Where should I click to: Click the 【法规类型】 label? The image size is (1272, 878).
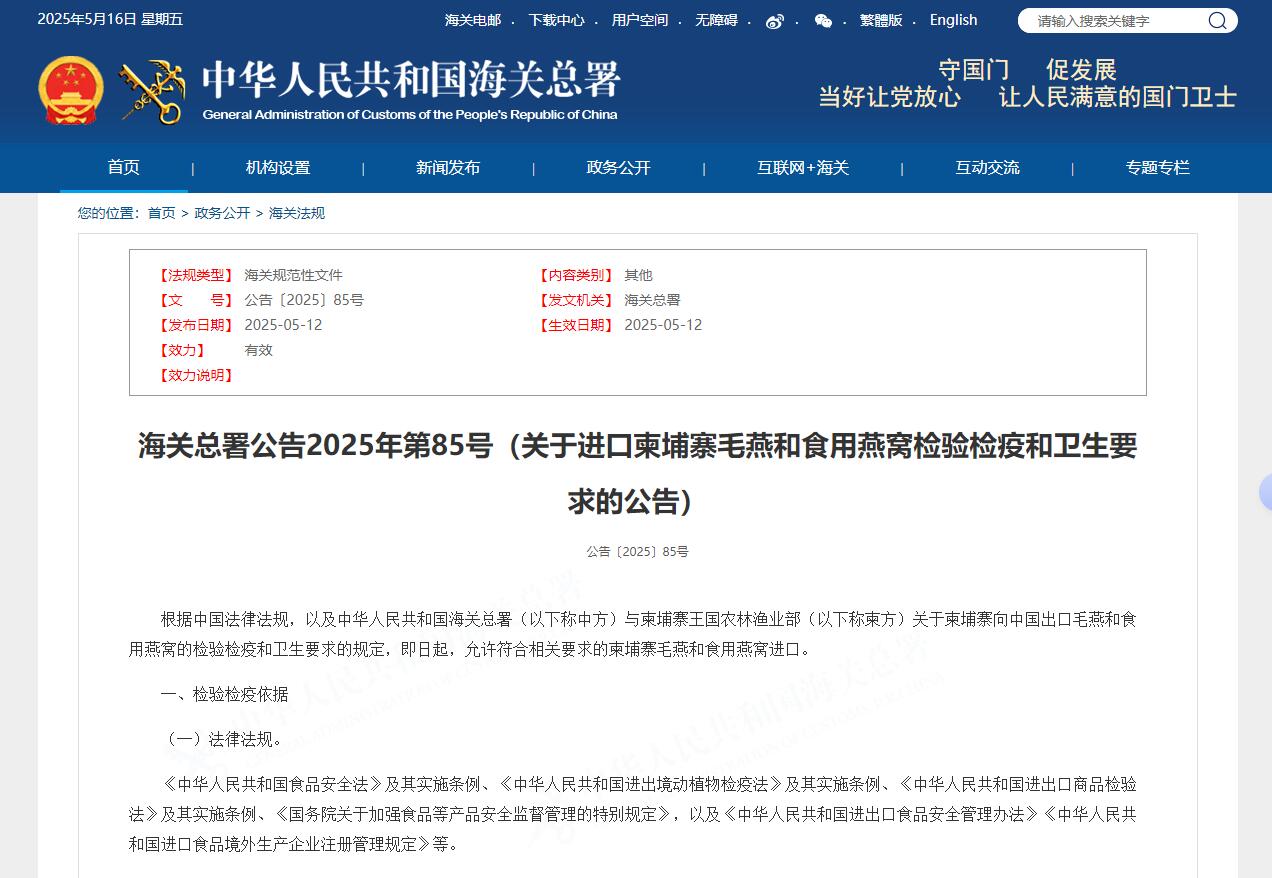(196, 275)
